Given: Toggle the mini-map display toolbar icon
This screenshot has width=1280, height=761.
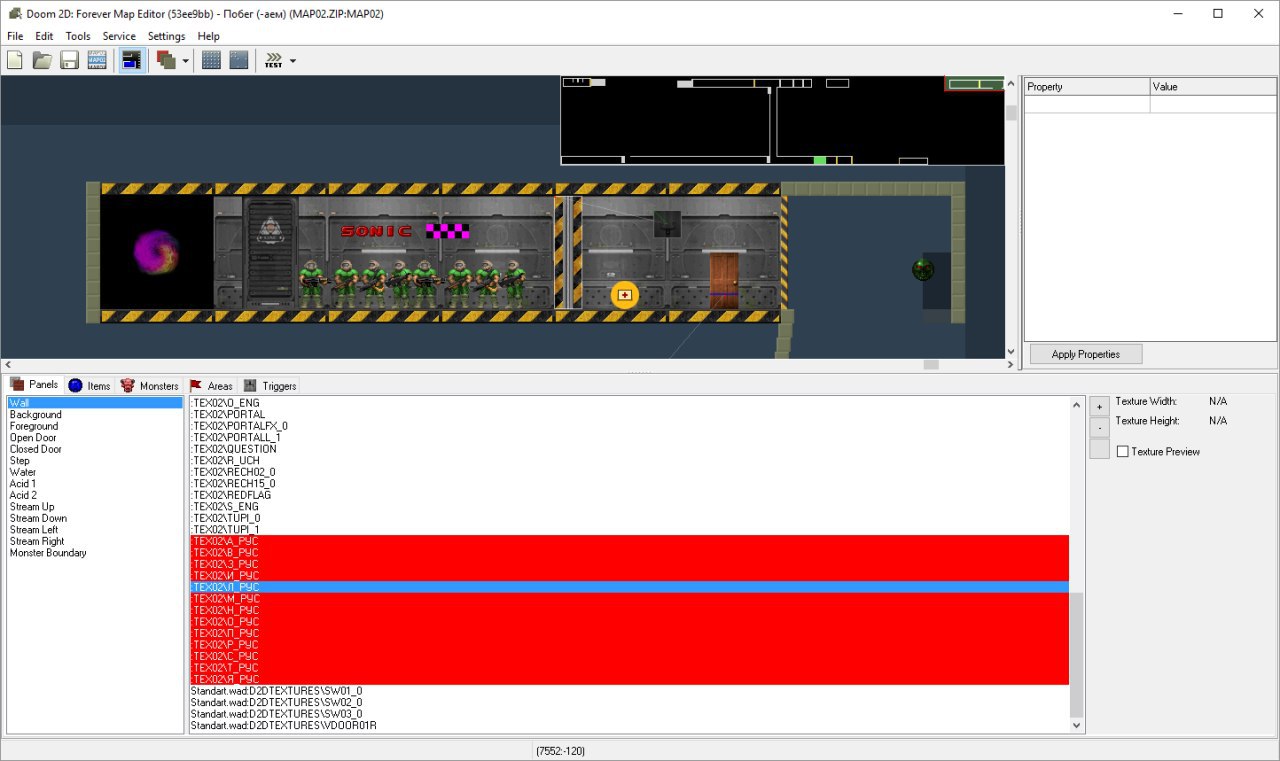Looking at the screenshot, I should click(x=131, y=61).
